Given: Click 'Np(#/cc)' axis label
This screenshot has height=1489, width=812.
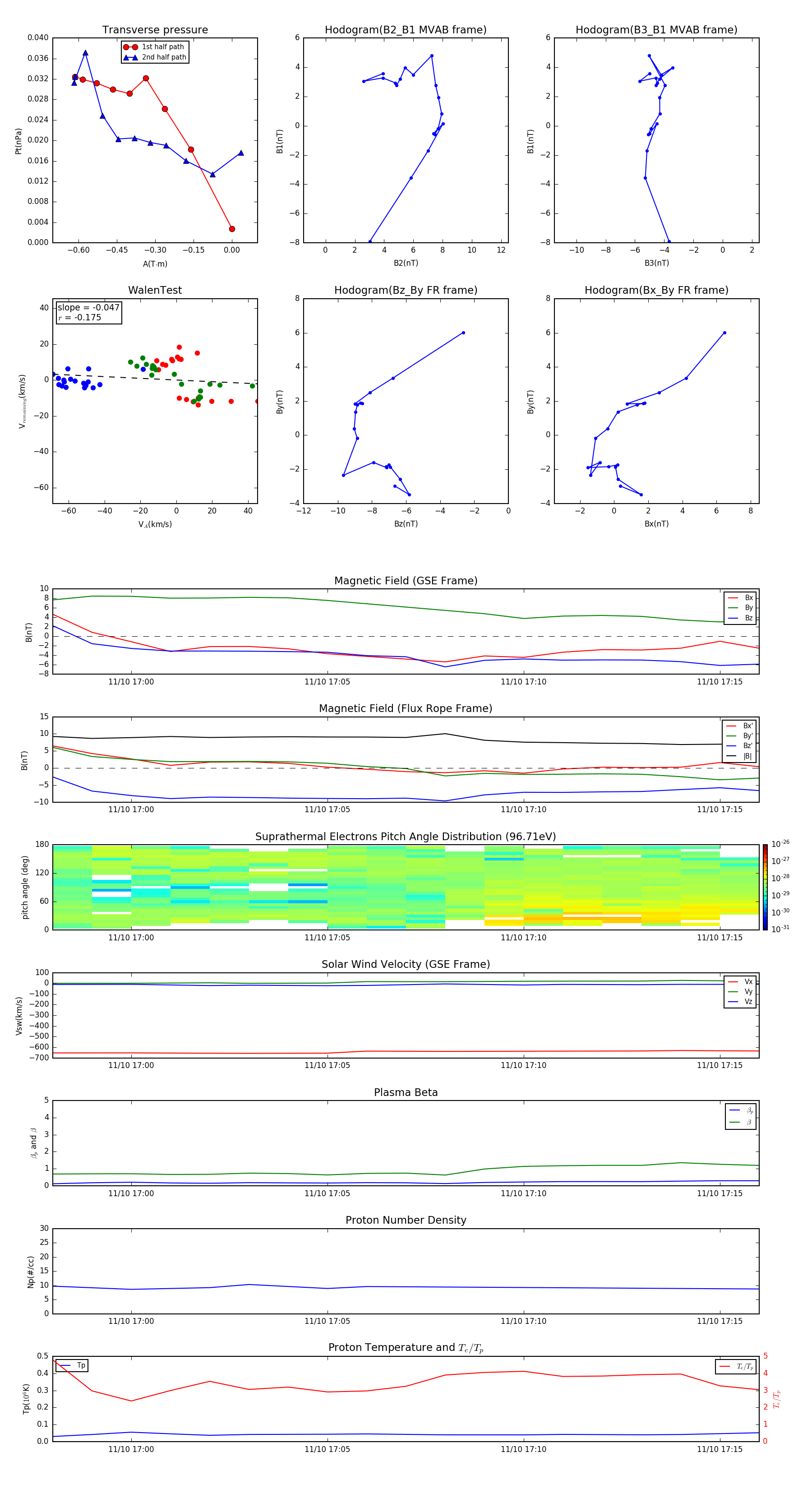Looking at the screenshot, I should (x=31, y=1272).
